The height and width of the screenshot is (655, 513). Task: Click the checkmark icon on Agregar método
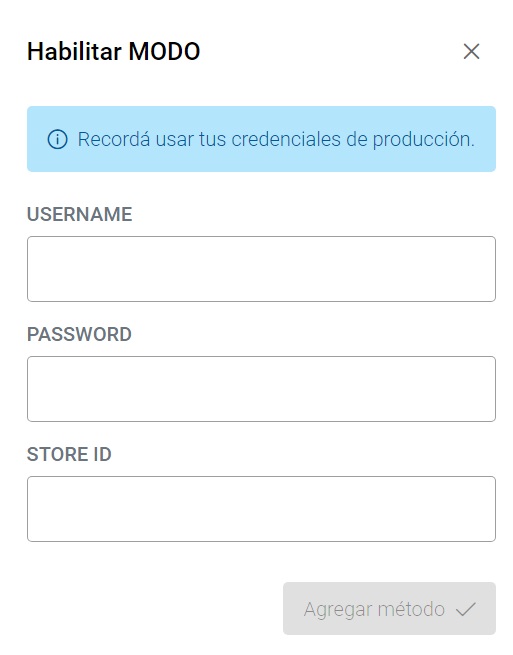[465, 609]
